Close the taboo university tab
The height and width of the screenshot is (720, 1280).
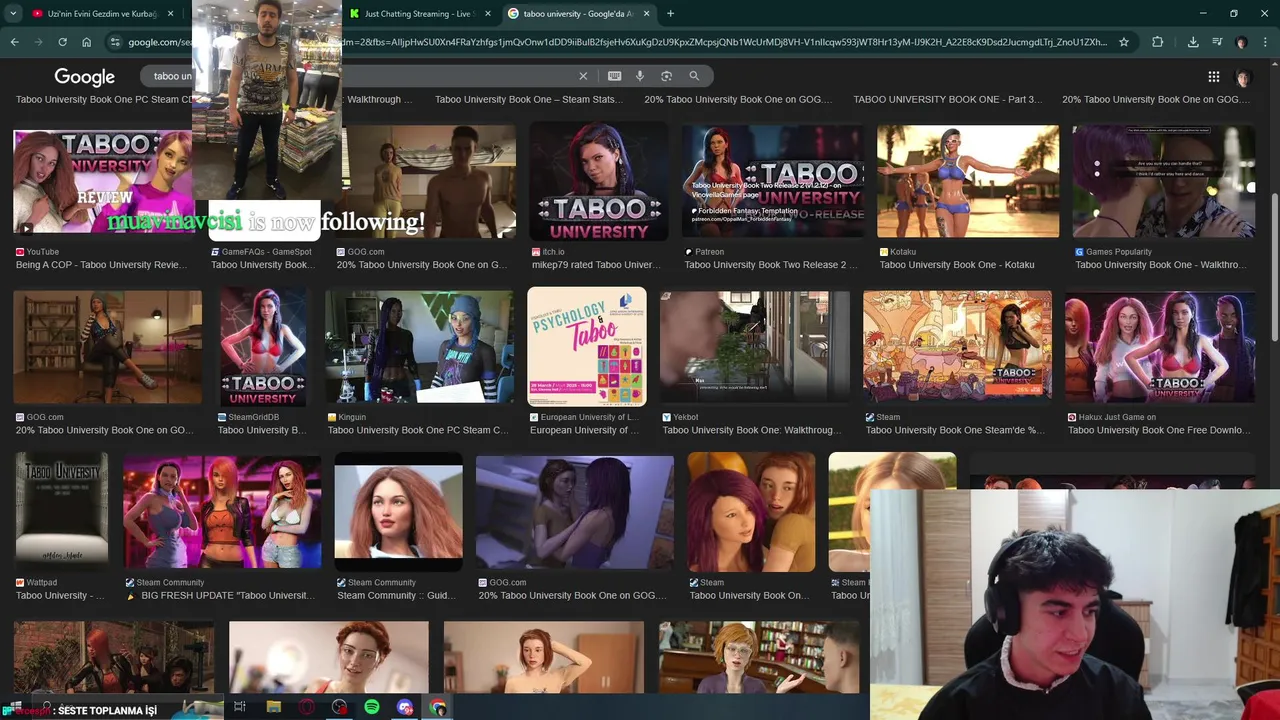tap(647, 14)
